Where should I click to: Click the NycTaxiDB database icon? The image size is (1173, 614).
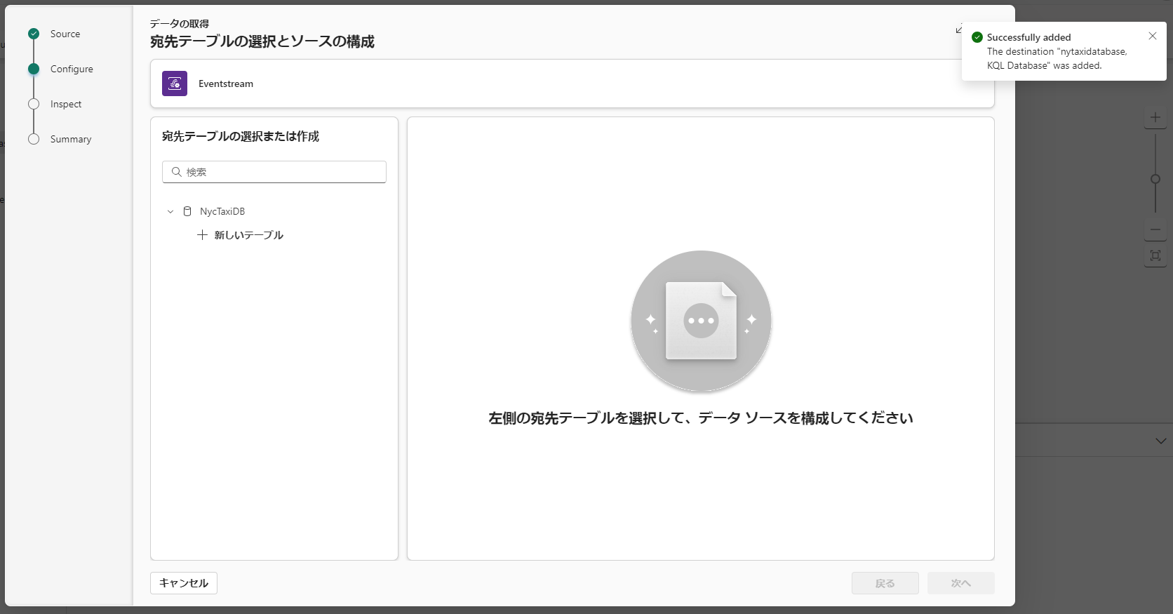[x=188, y=212]
